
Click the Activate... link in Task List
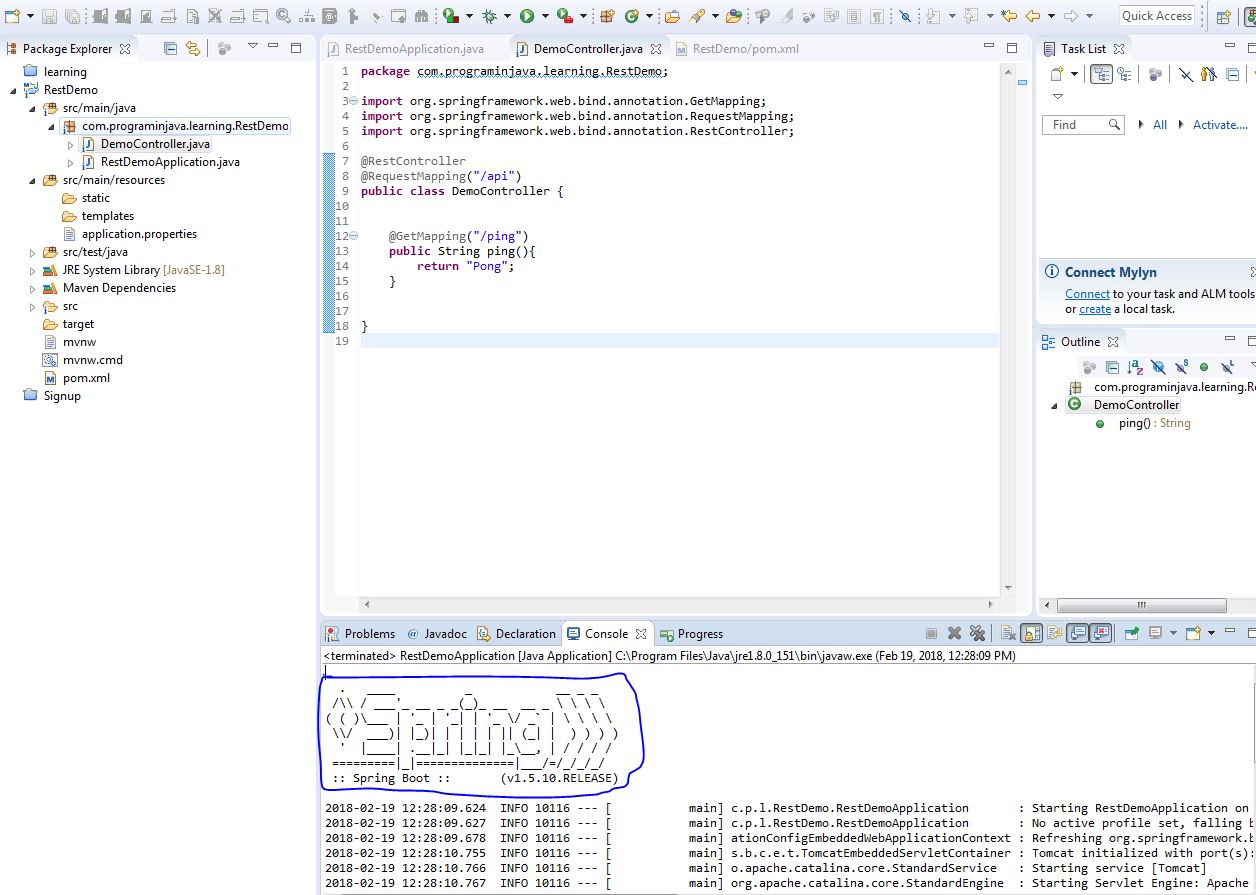(x=1220, y=125)
